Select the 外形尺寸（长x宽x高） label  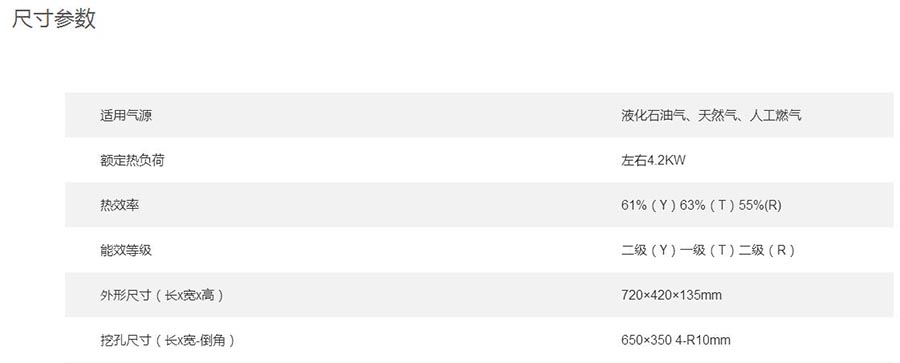[x=161, y=295]
